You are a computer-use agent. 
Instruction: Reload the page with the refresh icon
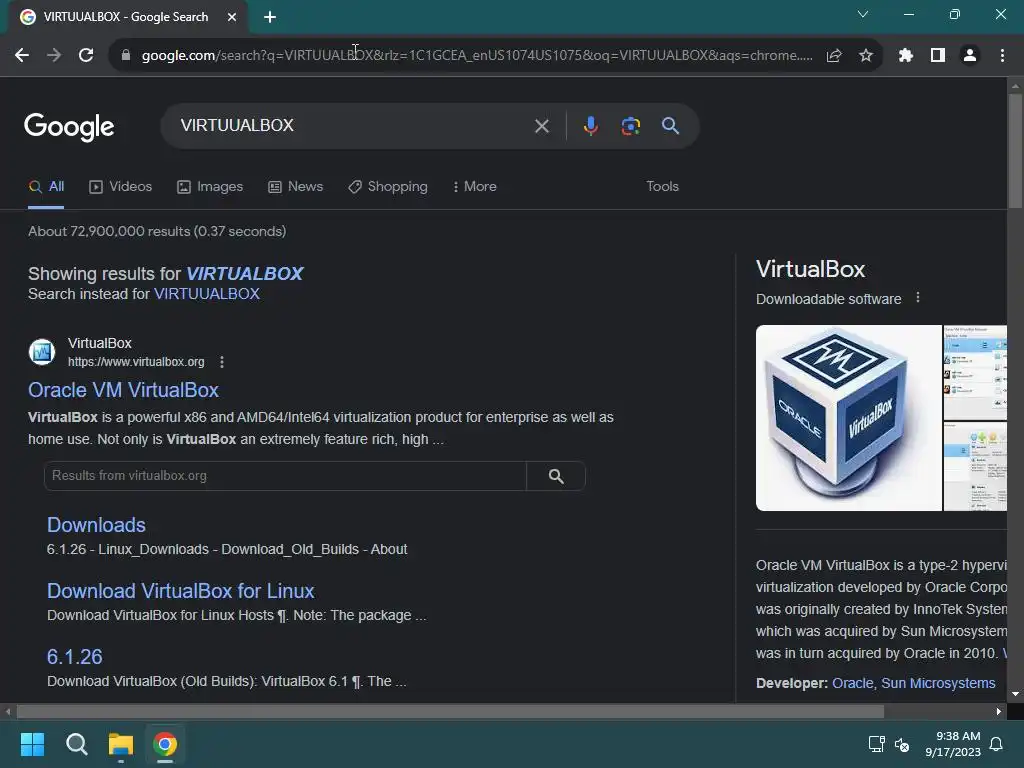coord(86,56)
